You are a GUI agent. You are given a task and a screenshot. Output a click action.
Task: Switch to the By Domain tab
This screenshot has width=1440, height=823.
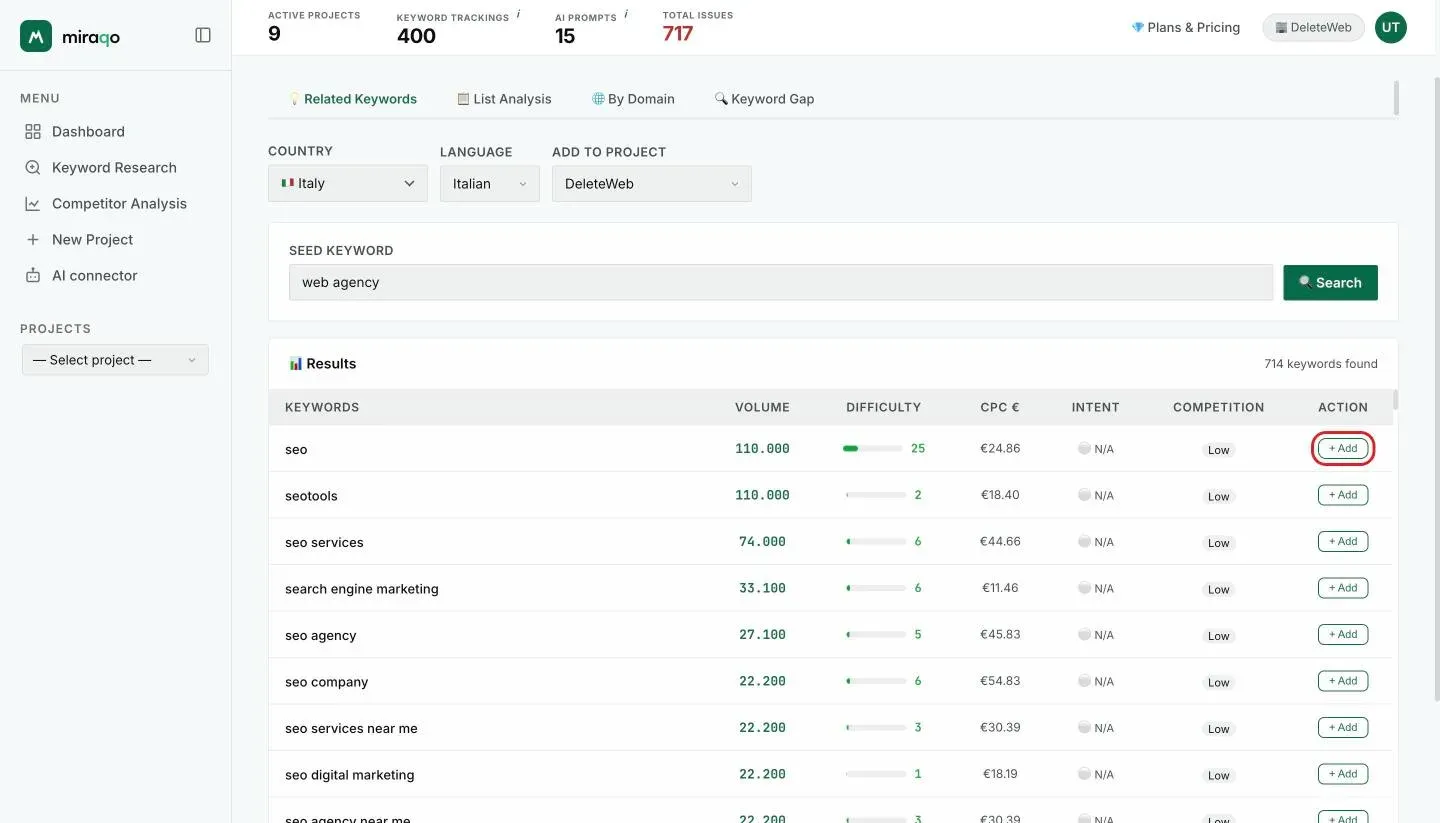(x=633, y=99)
